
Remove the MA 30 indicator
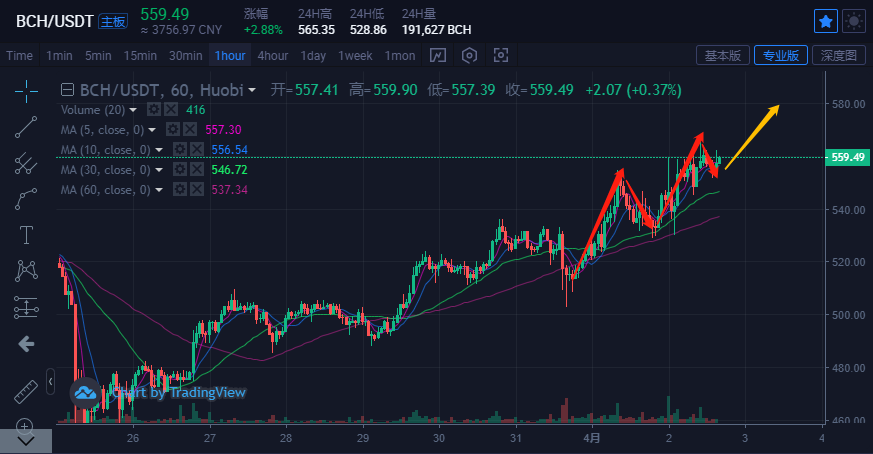(197, 169)
